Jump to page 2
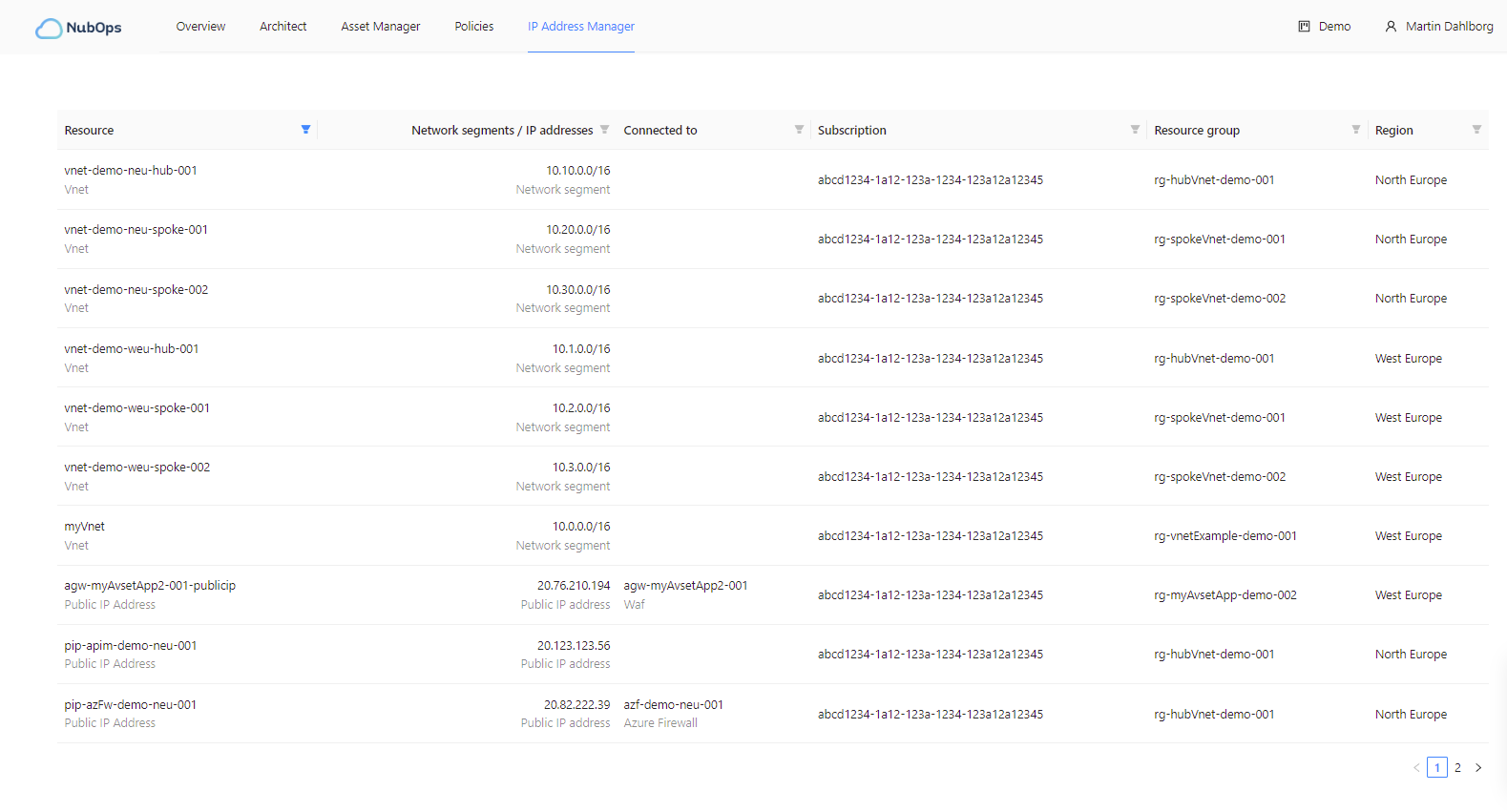1507x812 pixels. (1457, 768)
